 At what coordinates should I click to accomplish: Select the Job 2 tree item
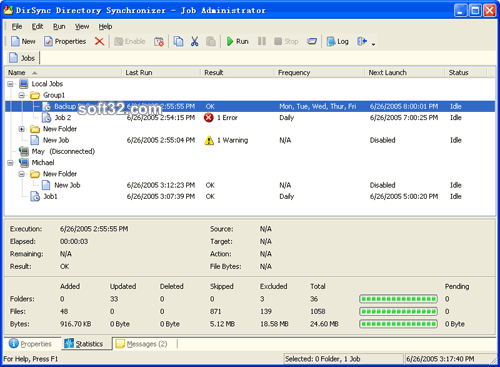(63, 118)
